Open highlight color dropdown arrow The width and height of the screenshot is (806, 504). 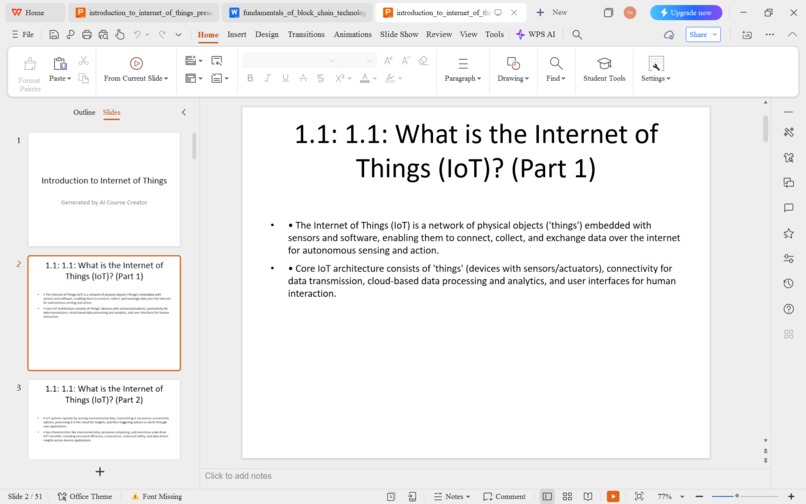pyautogui.click(x=400, y=79)
